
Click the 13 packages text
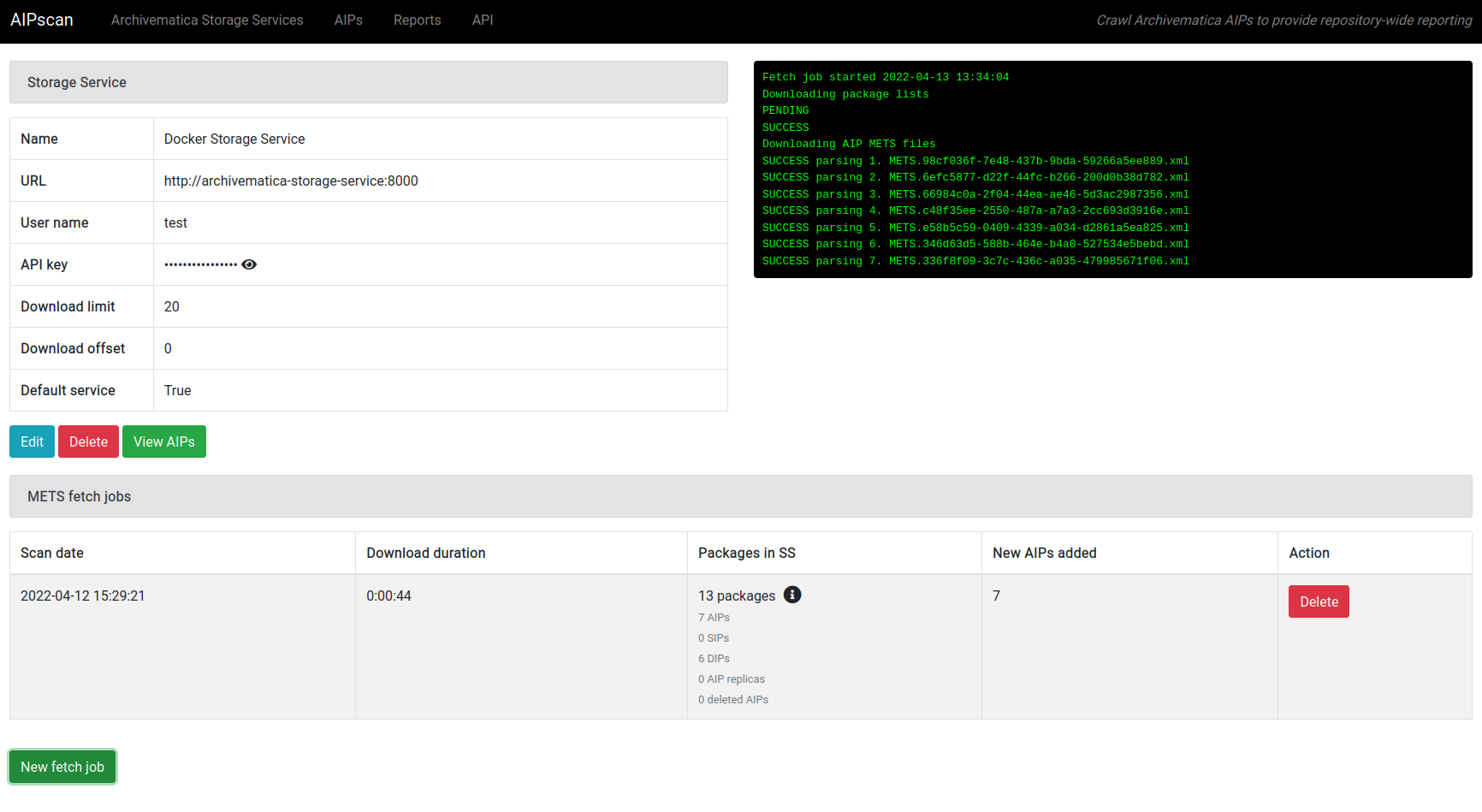pos(737,596)
